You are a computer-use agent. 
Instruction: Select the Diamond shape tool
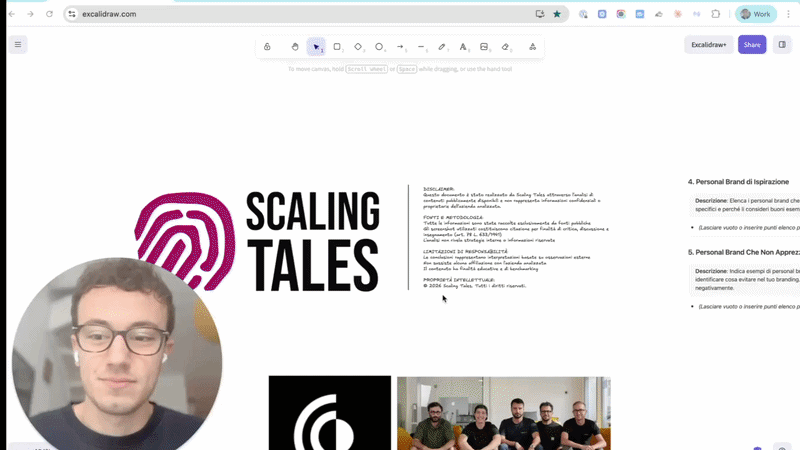358,46
